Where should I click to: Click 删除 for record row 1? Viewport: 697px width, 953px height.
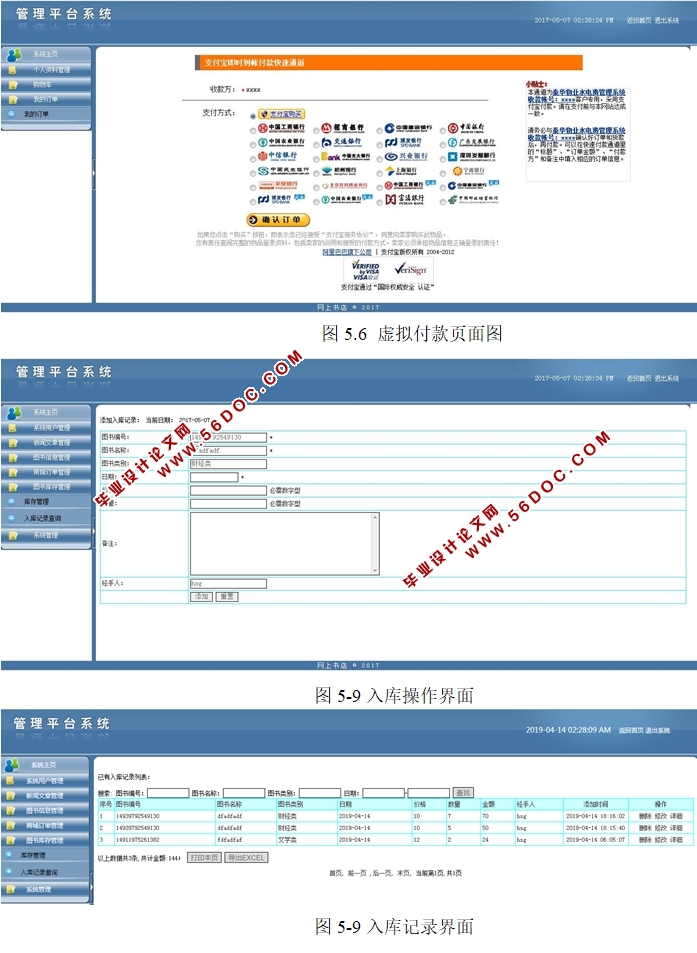(645, 816)
